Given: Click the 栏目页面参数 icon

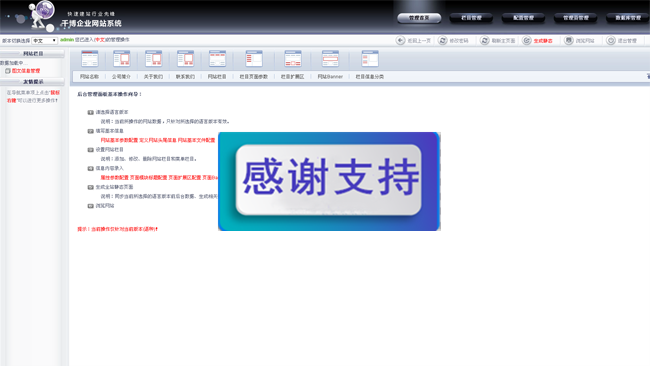Looking at the screenshot, I should pyautogui.click(x=254, y=59).
